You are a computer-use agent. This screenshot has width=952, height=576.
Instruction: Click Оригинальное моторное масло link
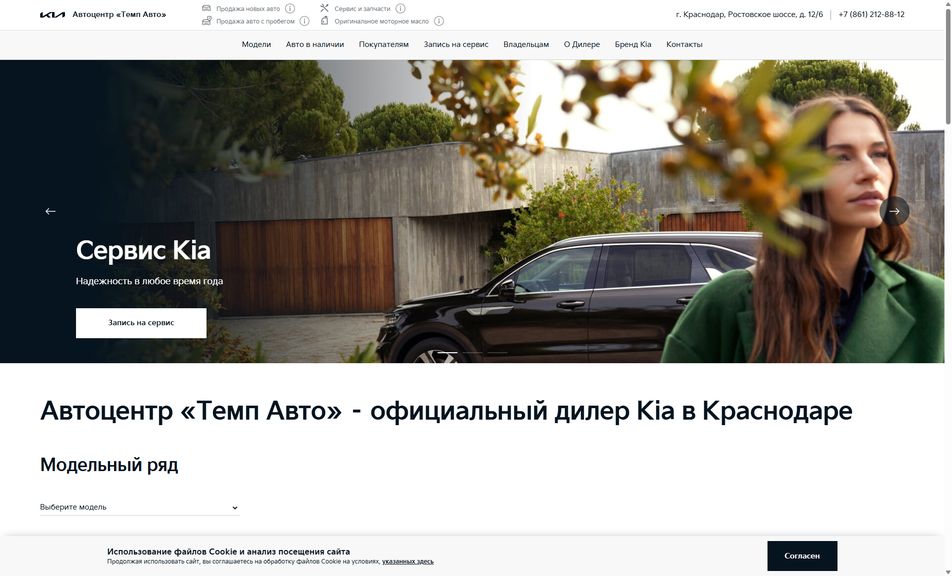click(x=381, y=21)
